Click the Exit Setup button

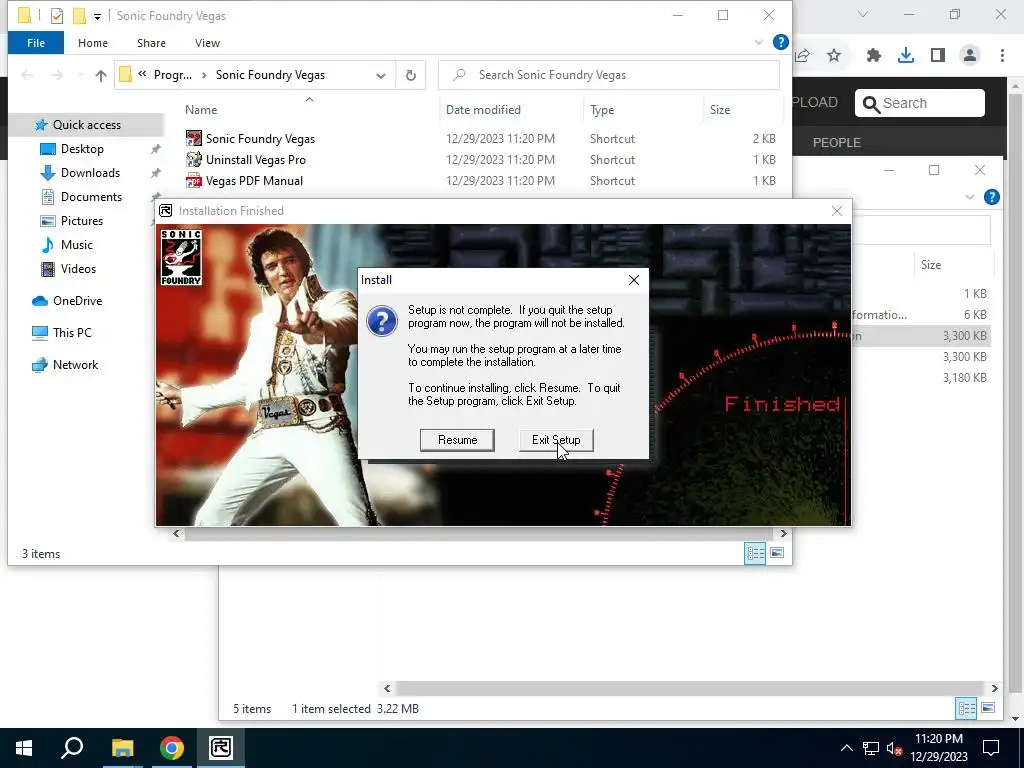(x=556, y=440)
